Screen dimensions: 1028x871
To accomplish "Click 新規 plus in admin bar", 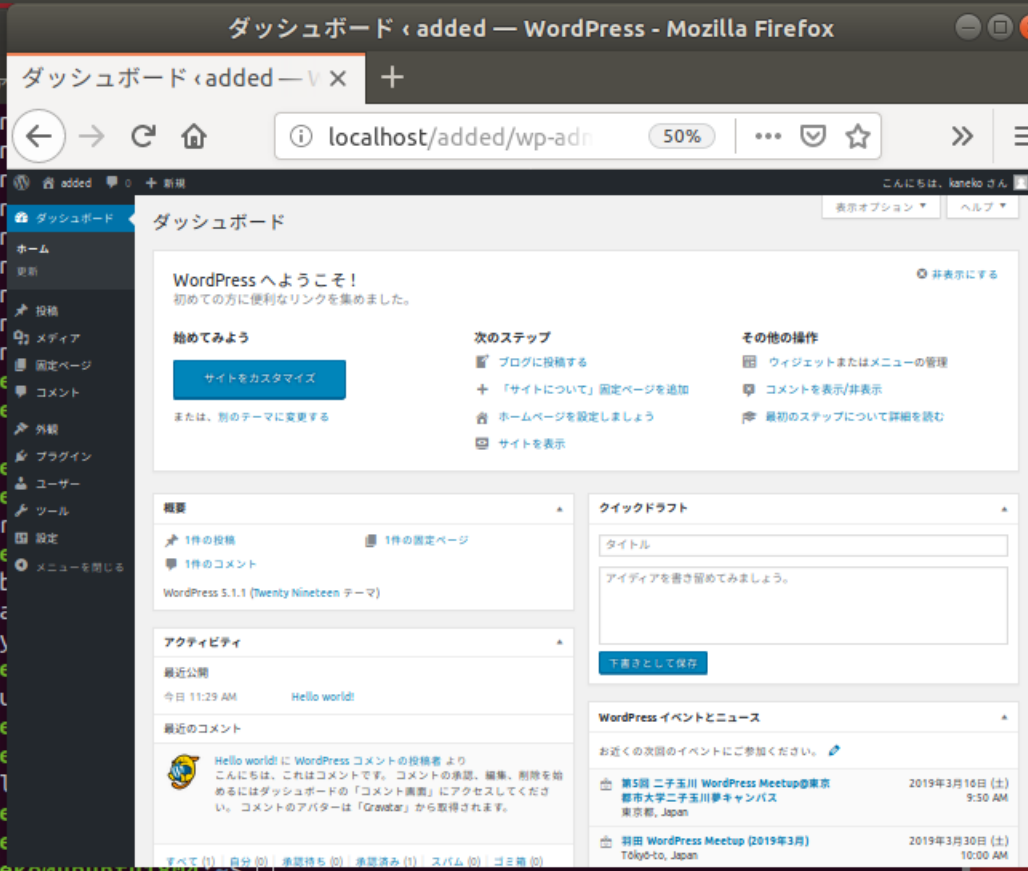I will coord(165,183).
